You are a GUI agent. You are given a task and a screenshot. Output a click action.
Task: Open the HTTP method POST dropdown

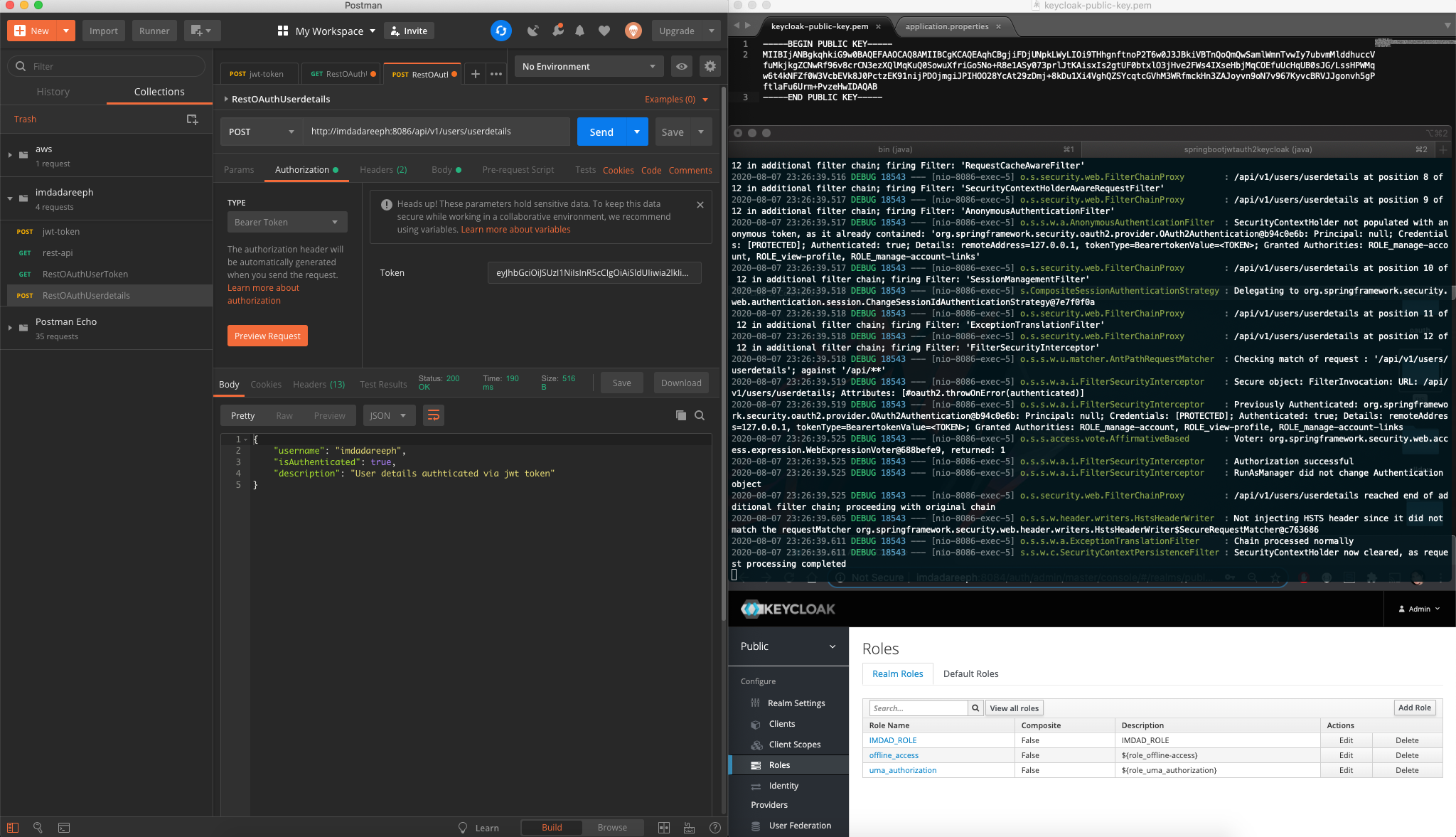click(x=261, y=132)
